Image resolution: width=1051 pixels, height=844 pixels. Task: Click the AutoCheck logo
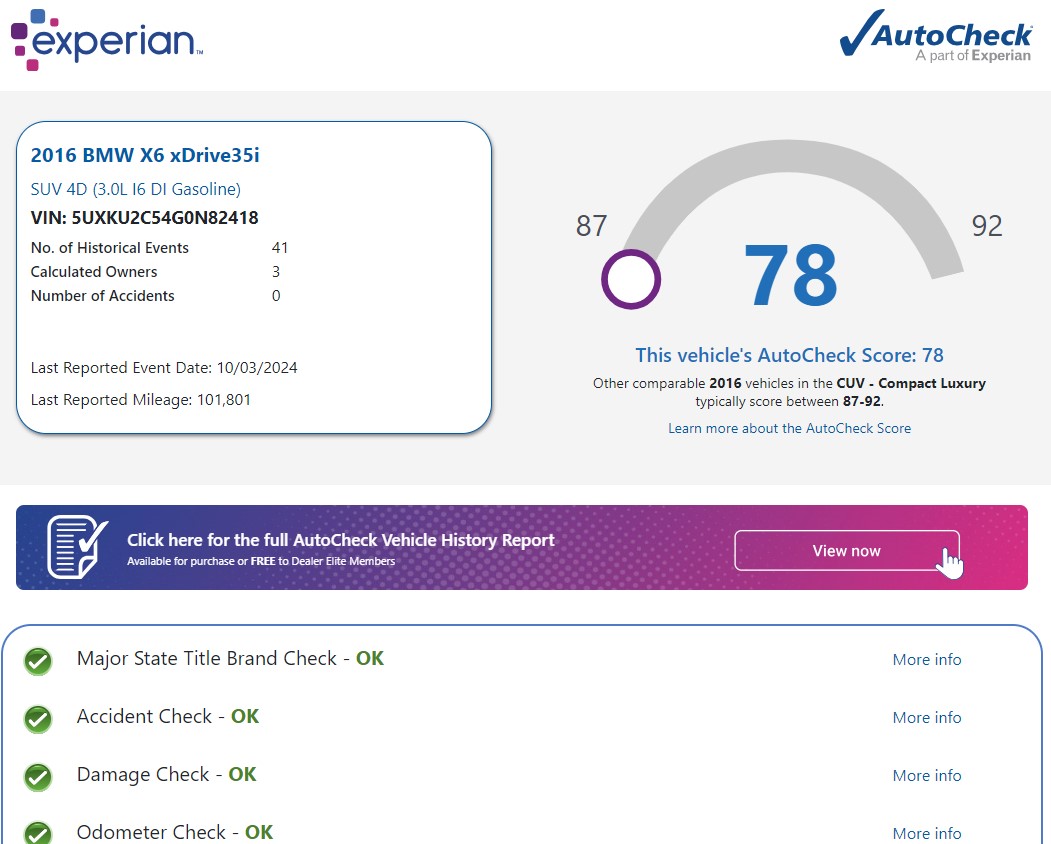coord(935,37)
